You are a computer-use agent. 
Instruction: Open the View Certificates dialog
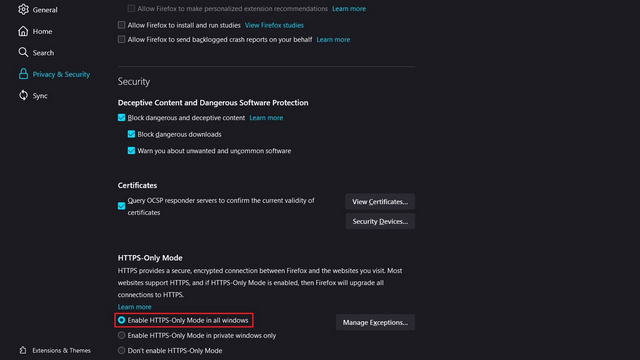(x=380, y=202)
